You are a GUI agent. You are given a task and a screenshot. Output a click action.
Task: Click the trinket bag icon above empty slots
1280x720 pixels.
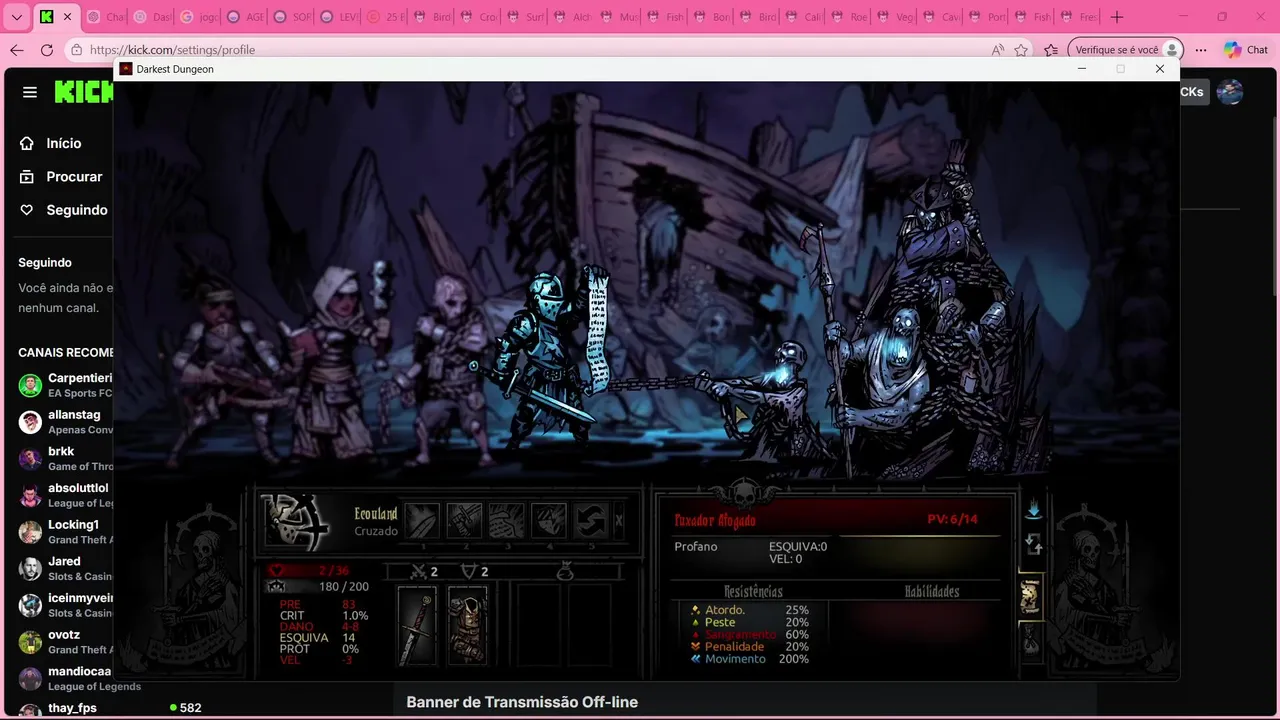[x=564, y=571]
